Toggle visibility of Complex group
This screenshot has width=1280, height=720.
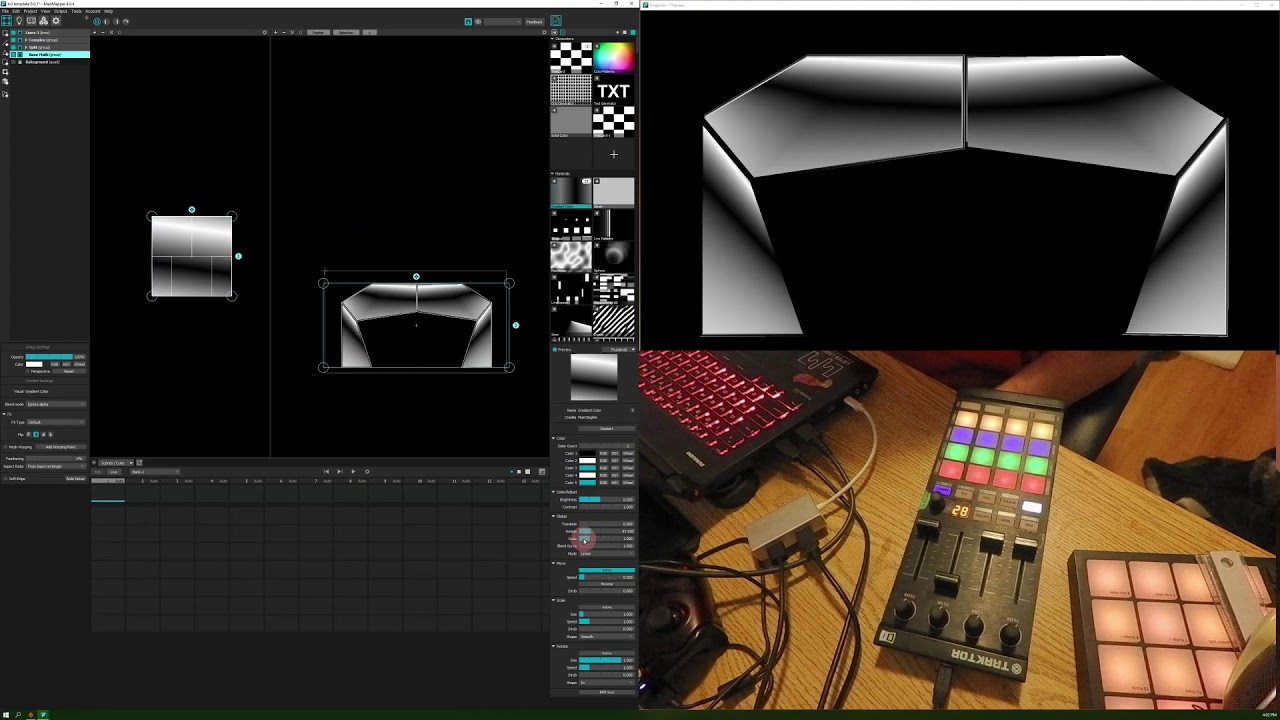(13, 40)
